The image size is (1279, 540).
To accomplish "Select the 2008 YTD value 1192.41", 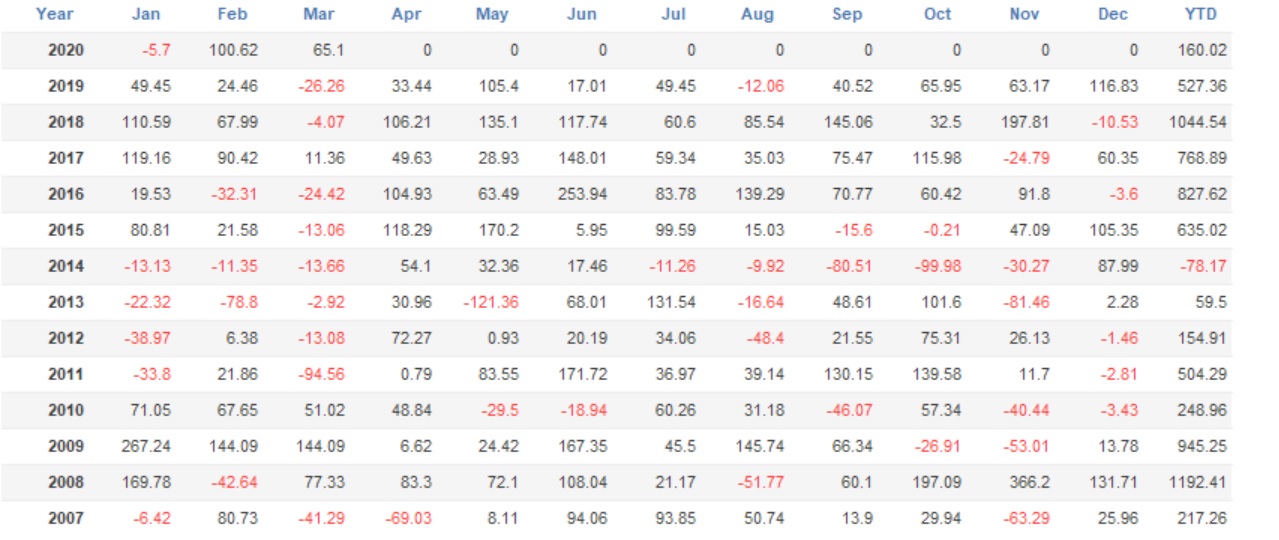I will (x=1197, y=482).
